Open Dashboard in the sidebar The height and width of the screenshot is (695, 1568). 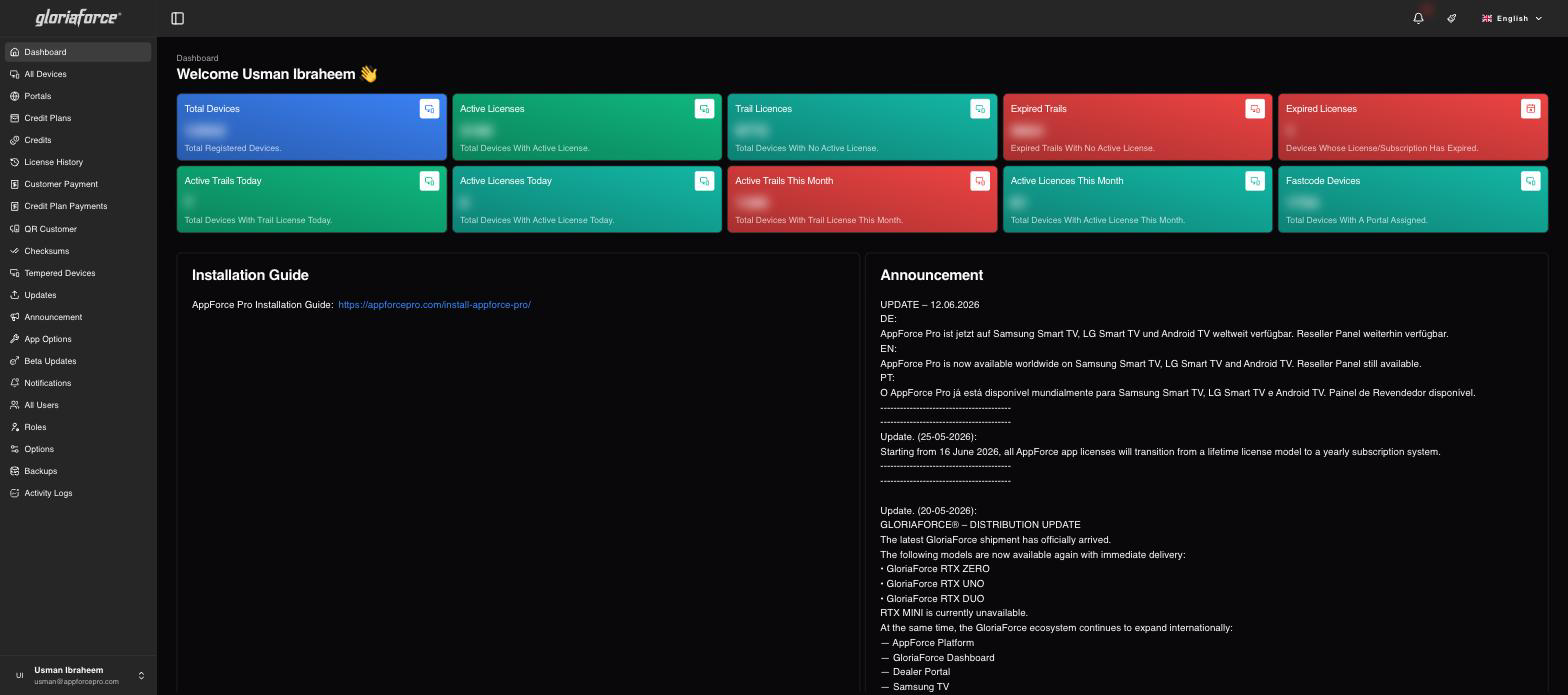[78, 52]
